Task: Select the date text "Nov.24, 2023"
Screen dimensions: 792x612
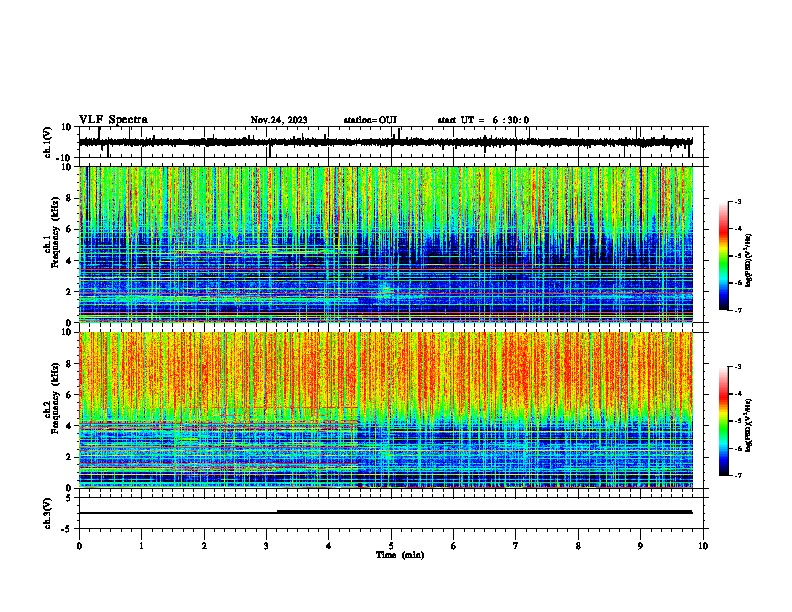Action: pos(279,120)
